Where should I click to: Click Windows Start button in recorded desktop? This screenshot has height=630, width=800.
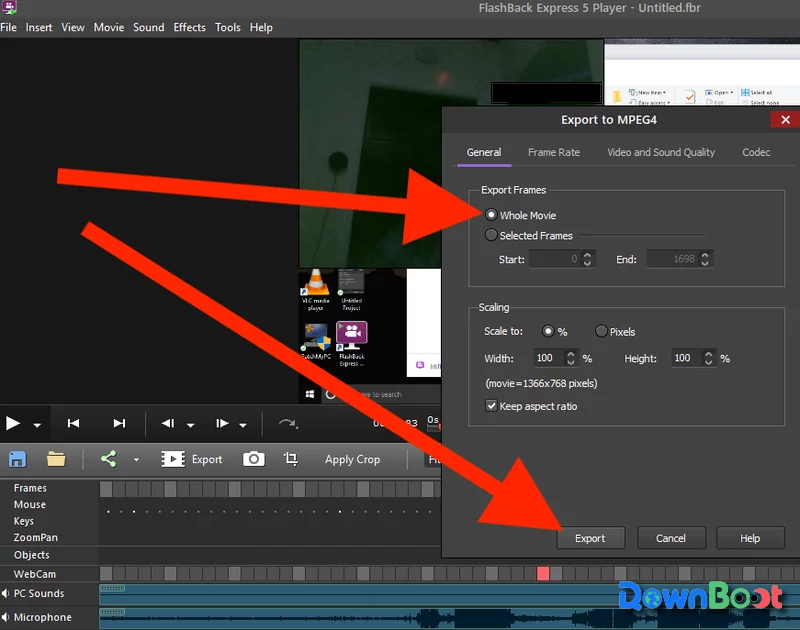tap(310, 394)
